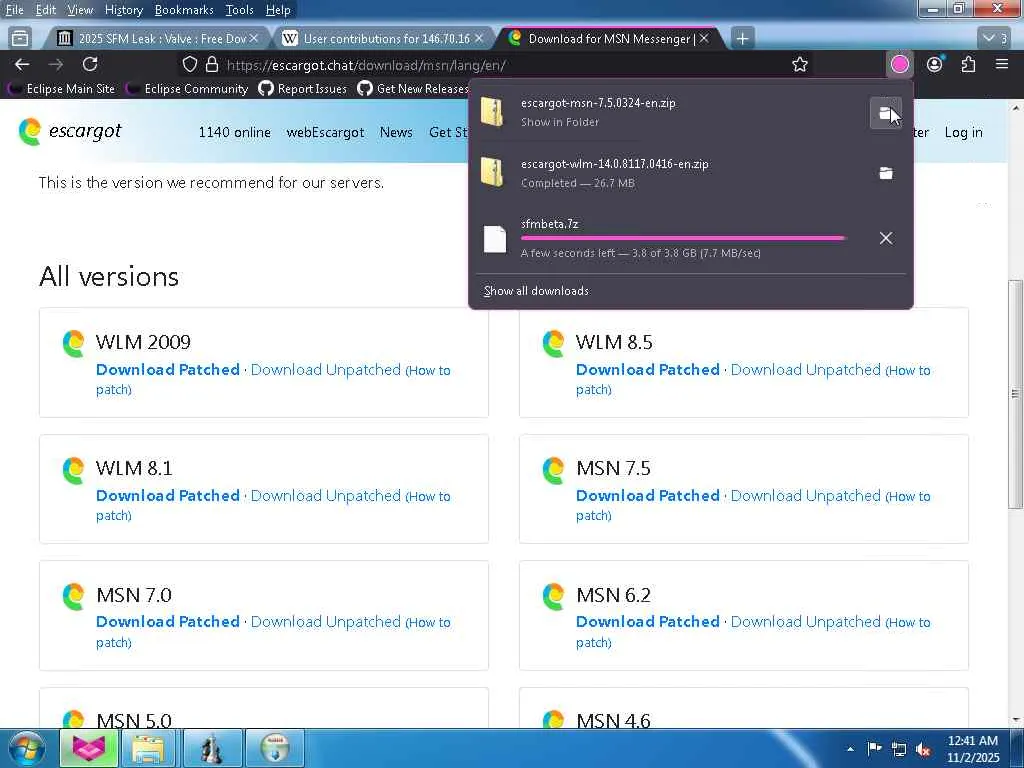
Task: Click the Action Center flag tray icon
Action: click(874, 749)
